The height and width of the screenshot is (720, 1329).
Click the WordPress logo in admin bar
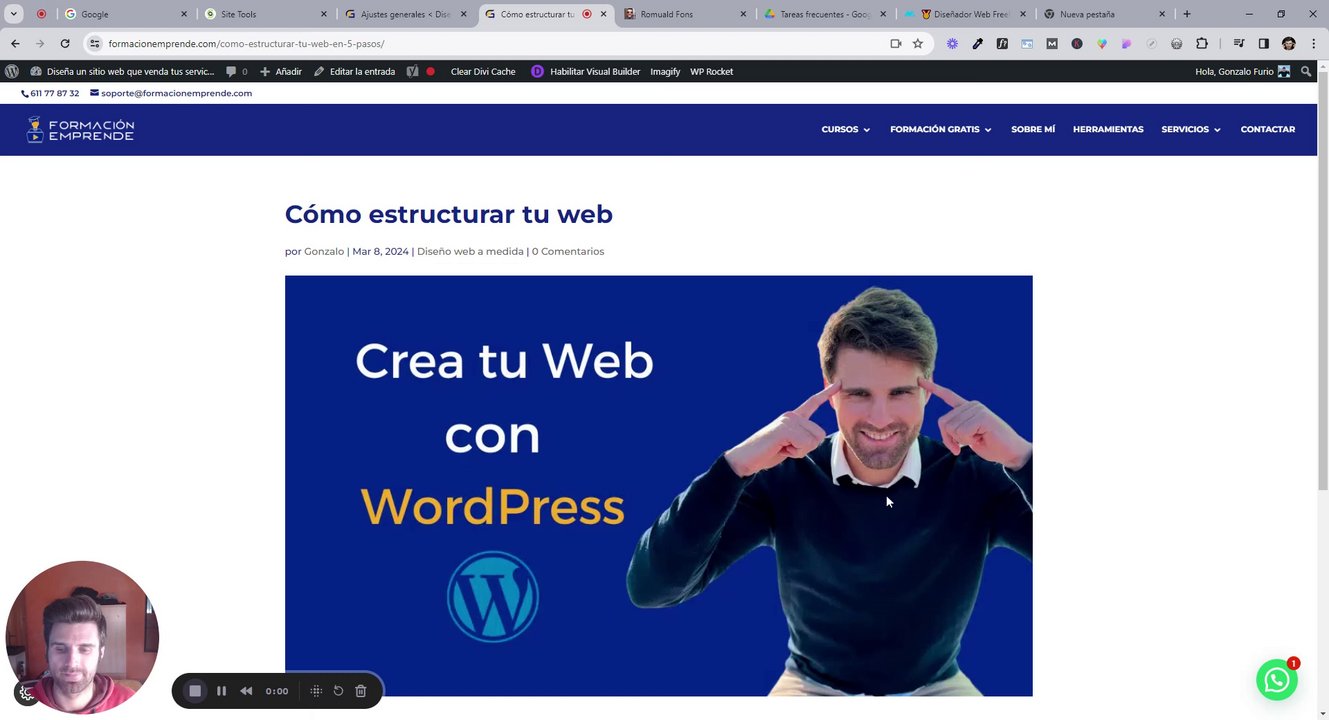[12, 72]
